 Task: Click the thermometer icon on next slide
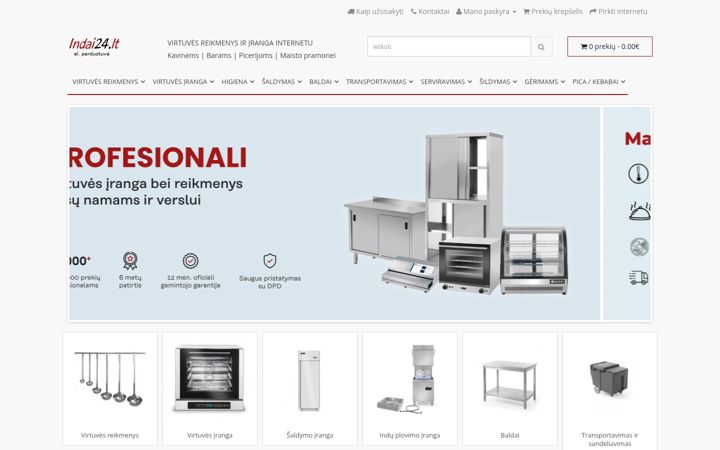coord(638,174)
